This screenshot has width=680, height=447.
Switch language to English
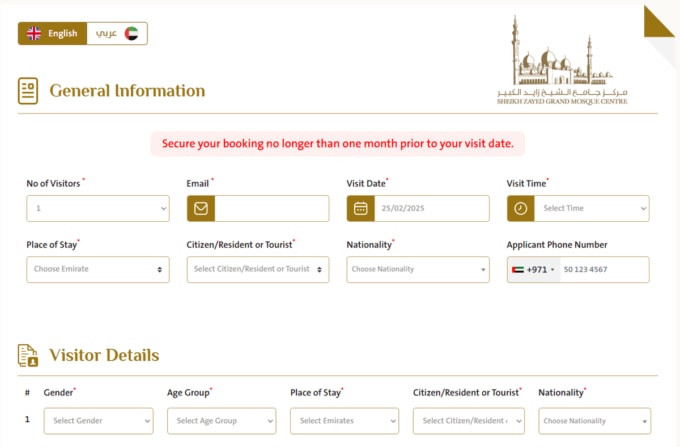pyautogui.click(x=52, y=33)
